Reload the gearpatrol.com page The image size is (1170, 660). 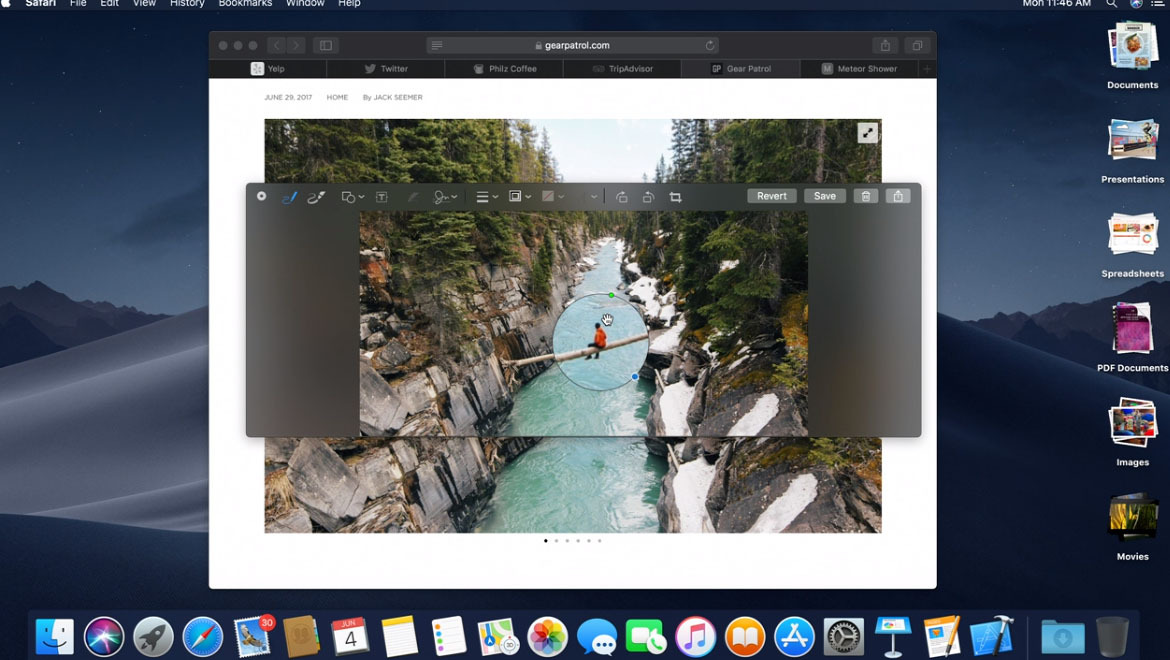(710, 45)
